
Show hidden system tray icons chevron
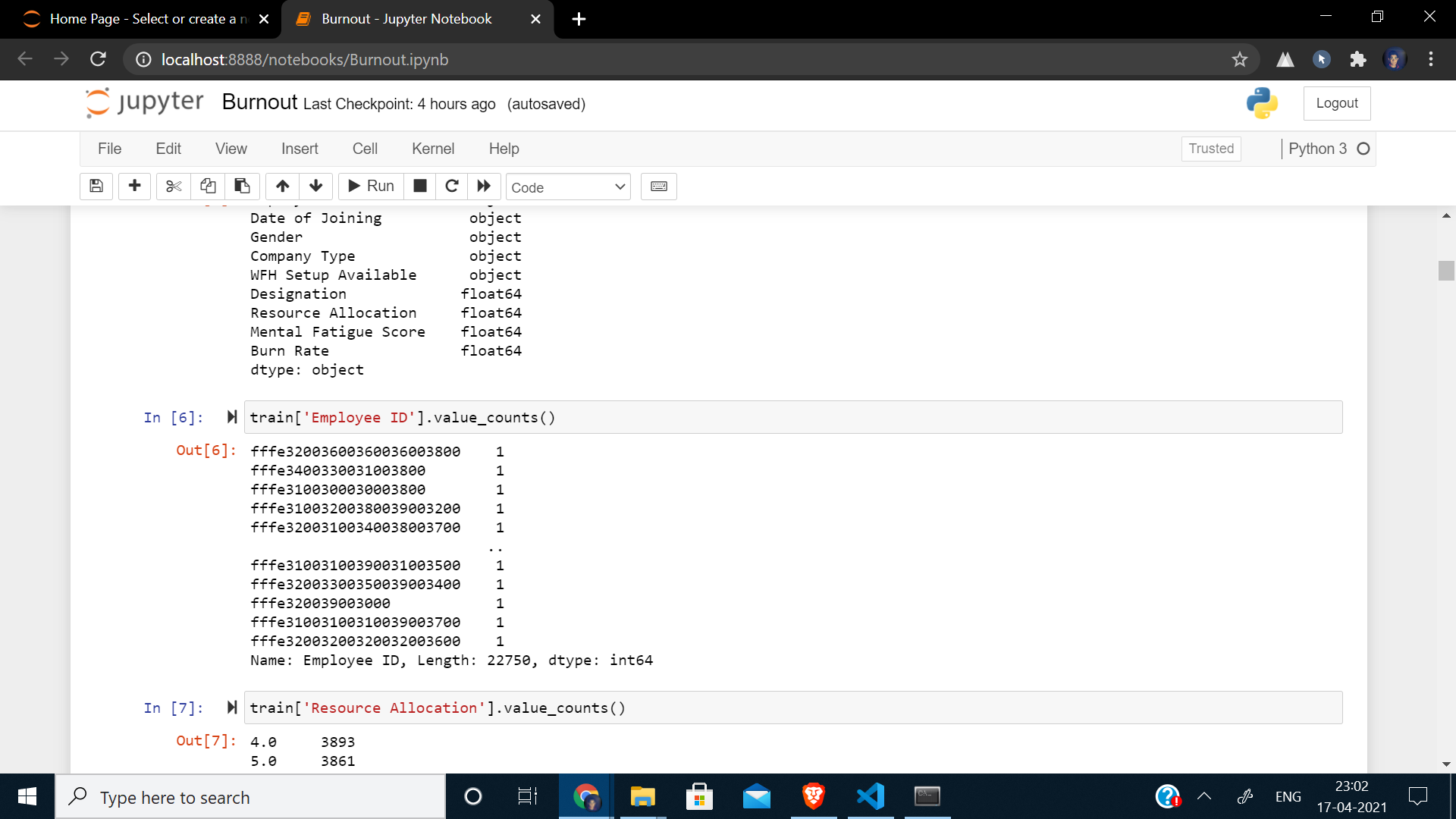1203,796
